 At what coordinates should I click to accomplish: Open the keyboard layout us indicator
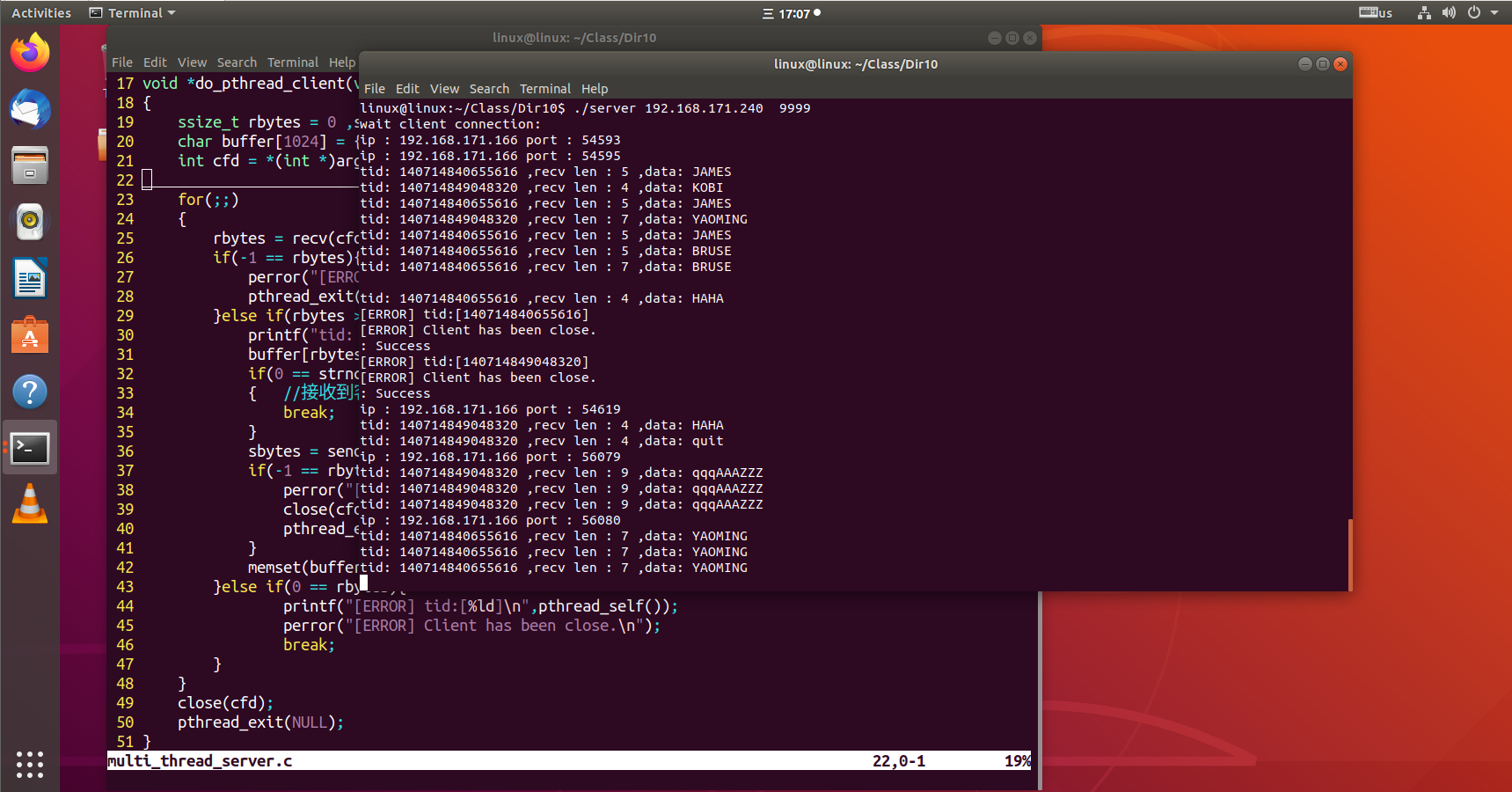(1376, 13)
